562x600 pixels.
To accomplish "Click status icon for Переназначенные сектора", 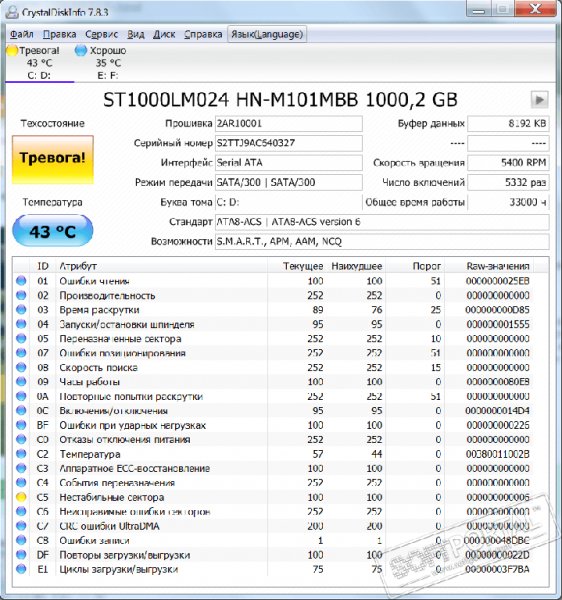I will (21, 338).
